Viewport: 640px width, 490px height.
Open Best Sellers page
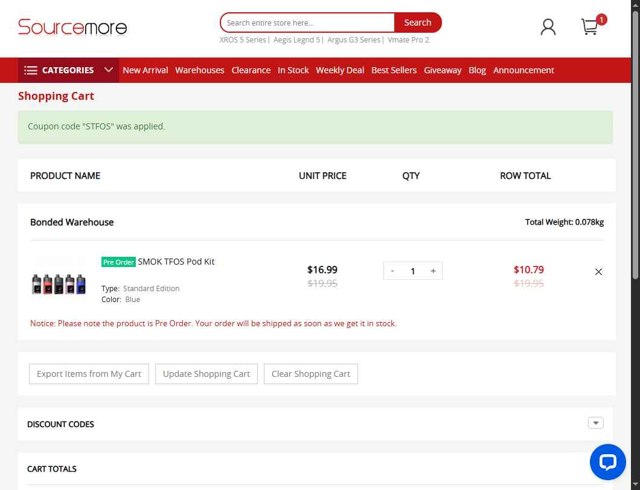coord(394,70)
